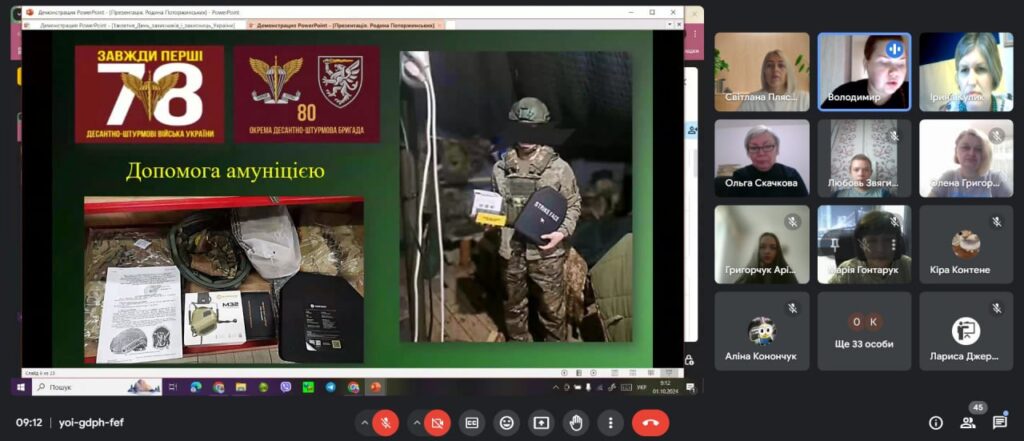The width and height of the screenshot is (1024, 441).
Task: Click soldier photo on the slide
Action: point(515,197)
